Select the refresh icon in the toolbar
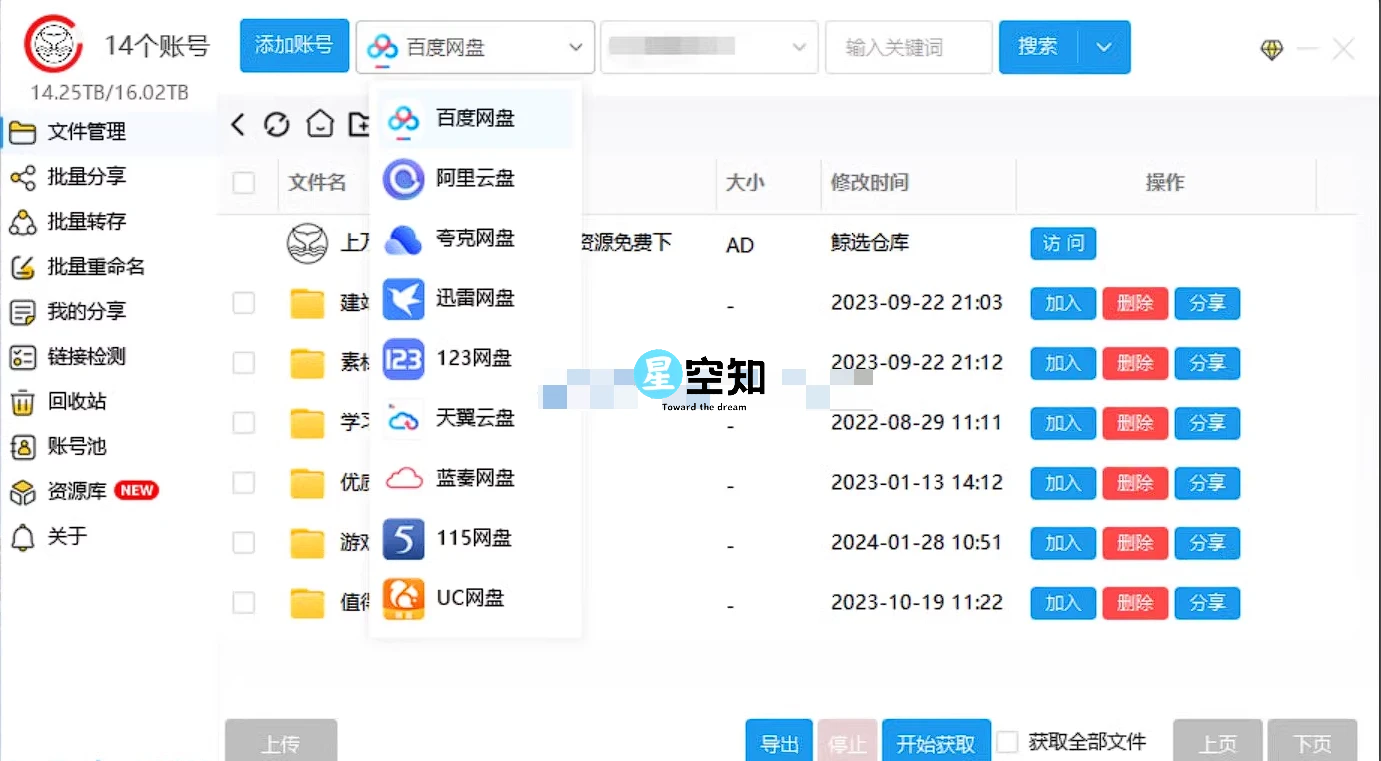The image size is (1381, 761). coord(277,124)
